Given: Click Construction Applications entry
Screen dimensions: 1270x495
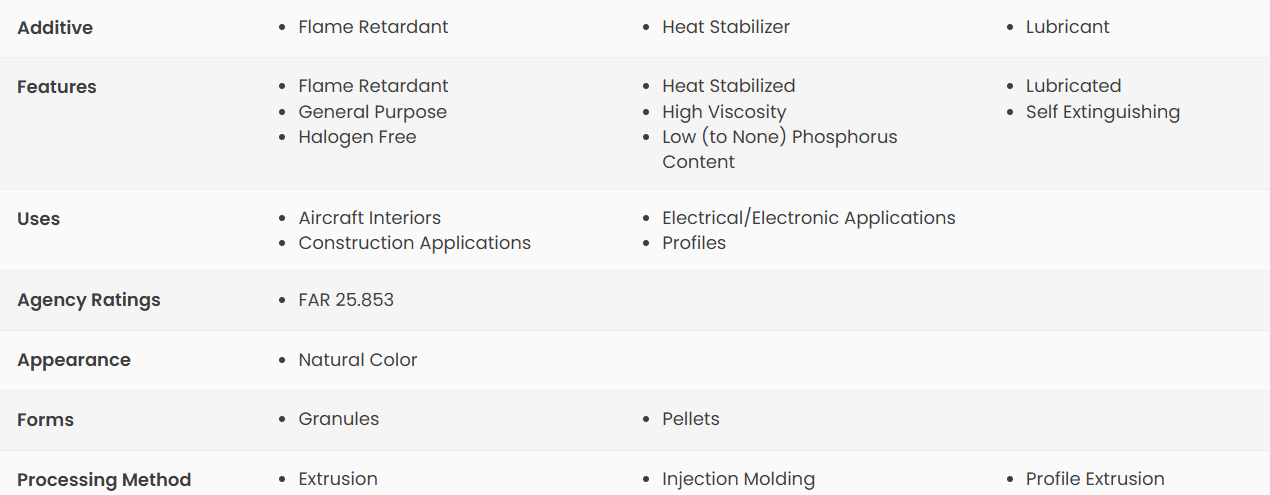Looking at the screenshot, I should click(x=414, y=243).
